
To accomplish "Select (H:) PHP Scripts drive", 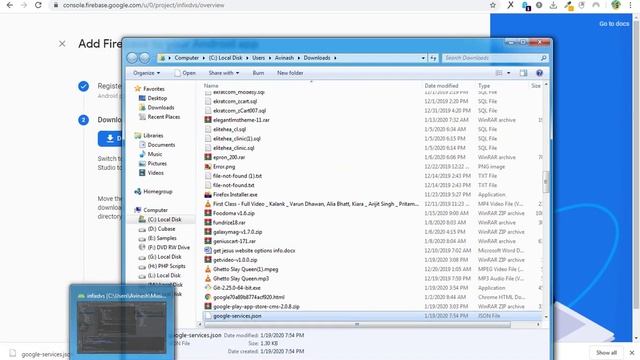I will click(x=162, y=266).
